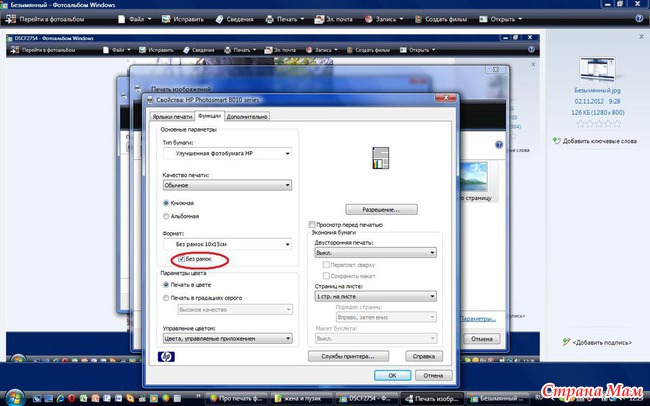Click the Разрешение... button
Viewport: 650px width, 406px height.
(381, 209)
